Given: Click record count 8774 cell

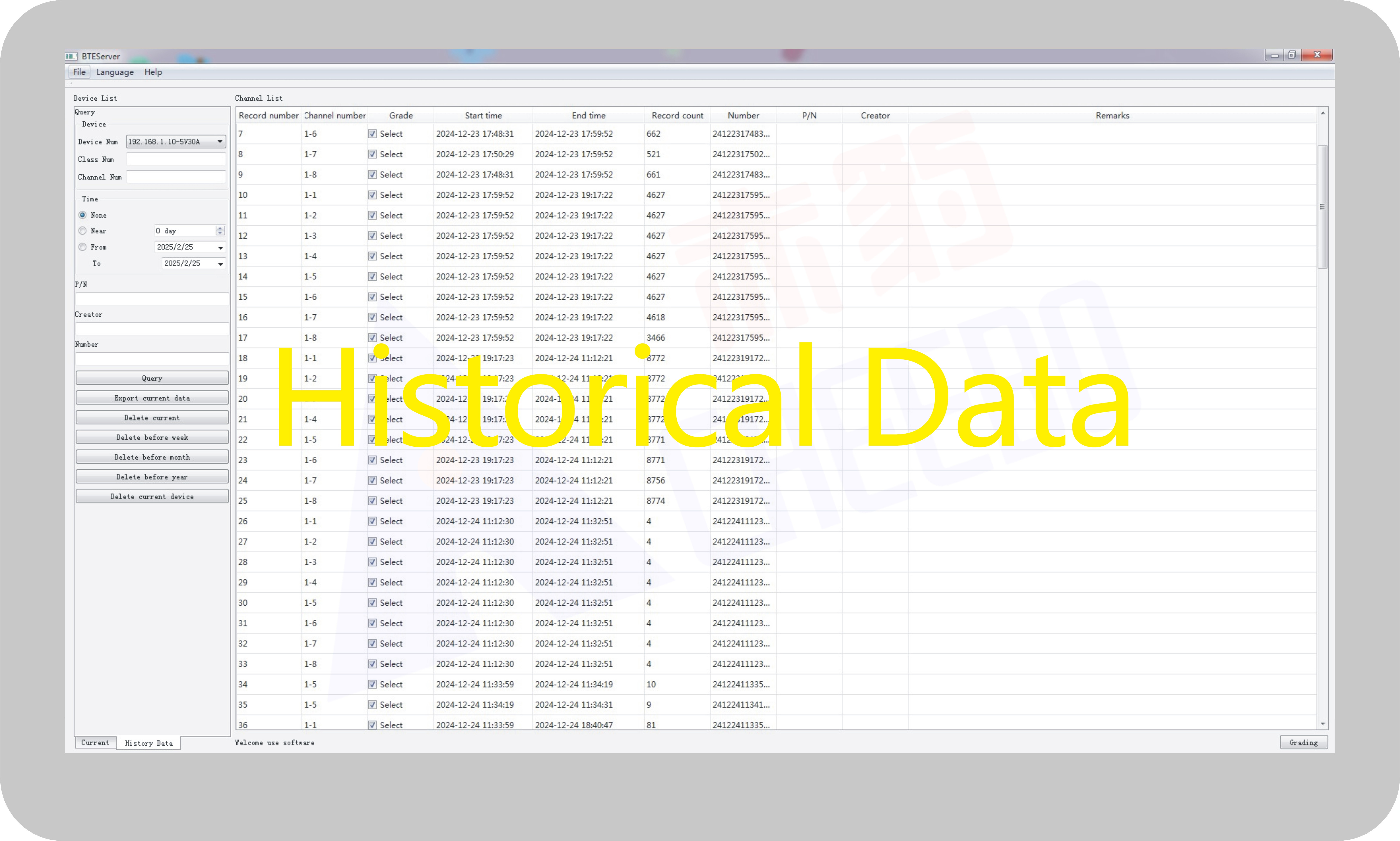Looking at the screenshot, I should (x=677, y=501).
